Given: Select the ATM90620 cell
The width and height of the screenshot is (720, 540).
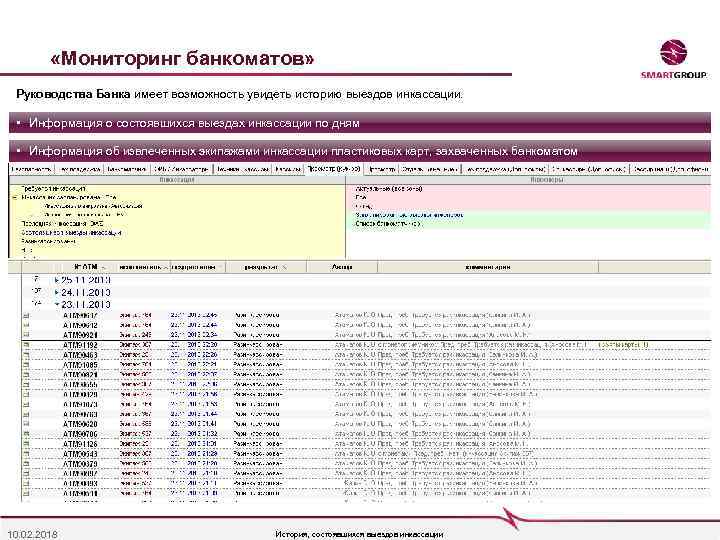Looking at the screenshot, I should click(80, 424).
